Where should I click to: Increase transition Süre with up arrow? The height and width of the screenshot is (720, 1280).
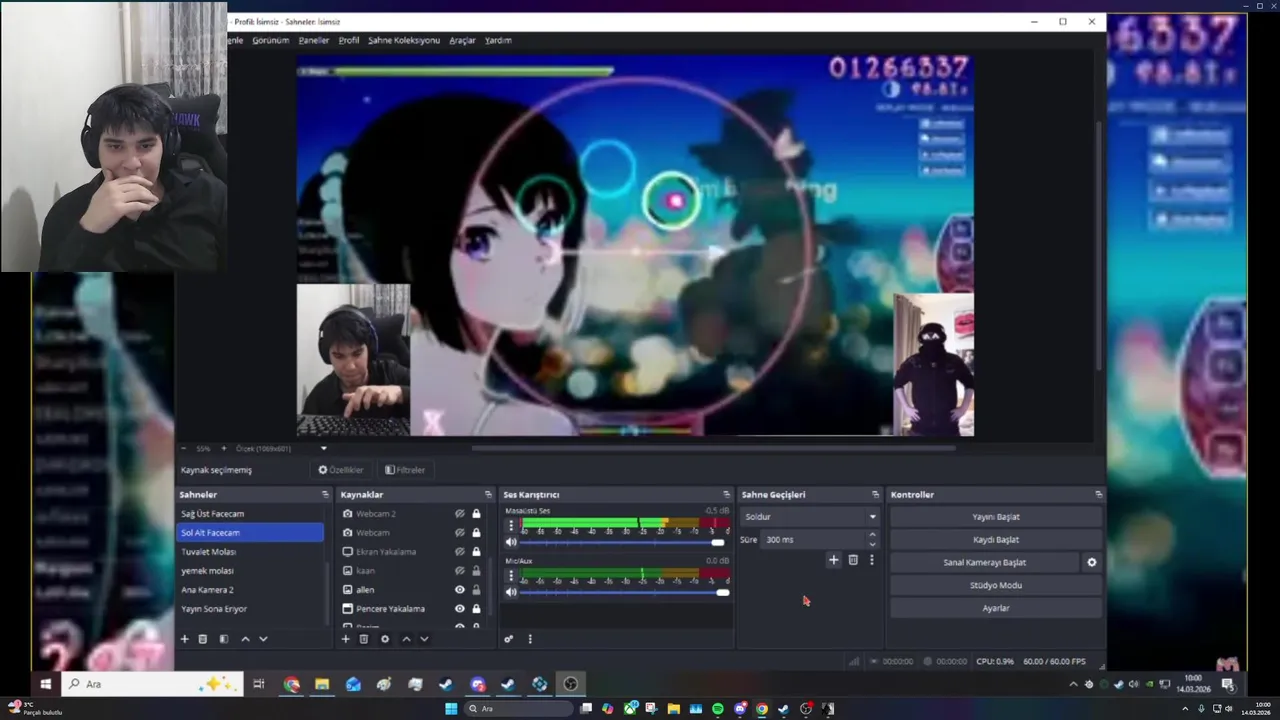(872, 535)
